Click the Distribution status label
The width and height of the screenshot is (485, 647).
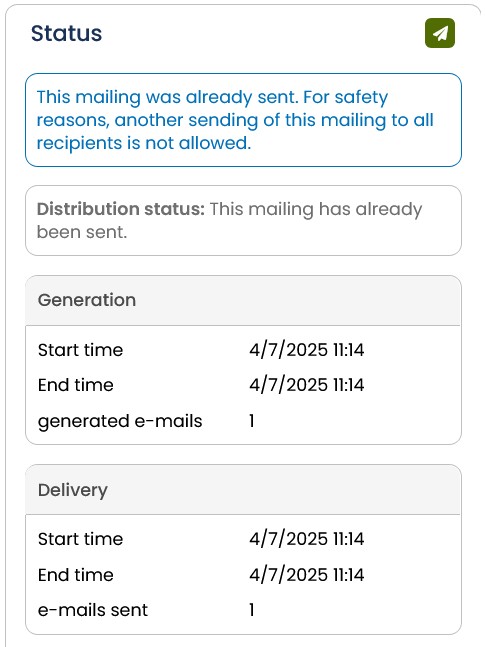click(x=121, y=209)
